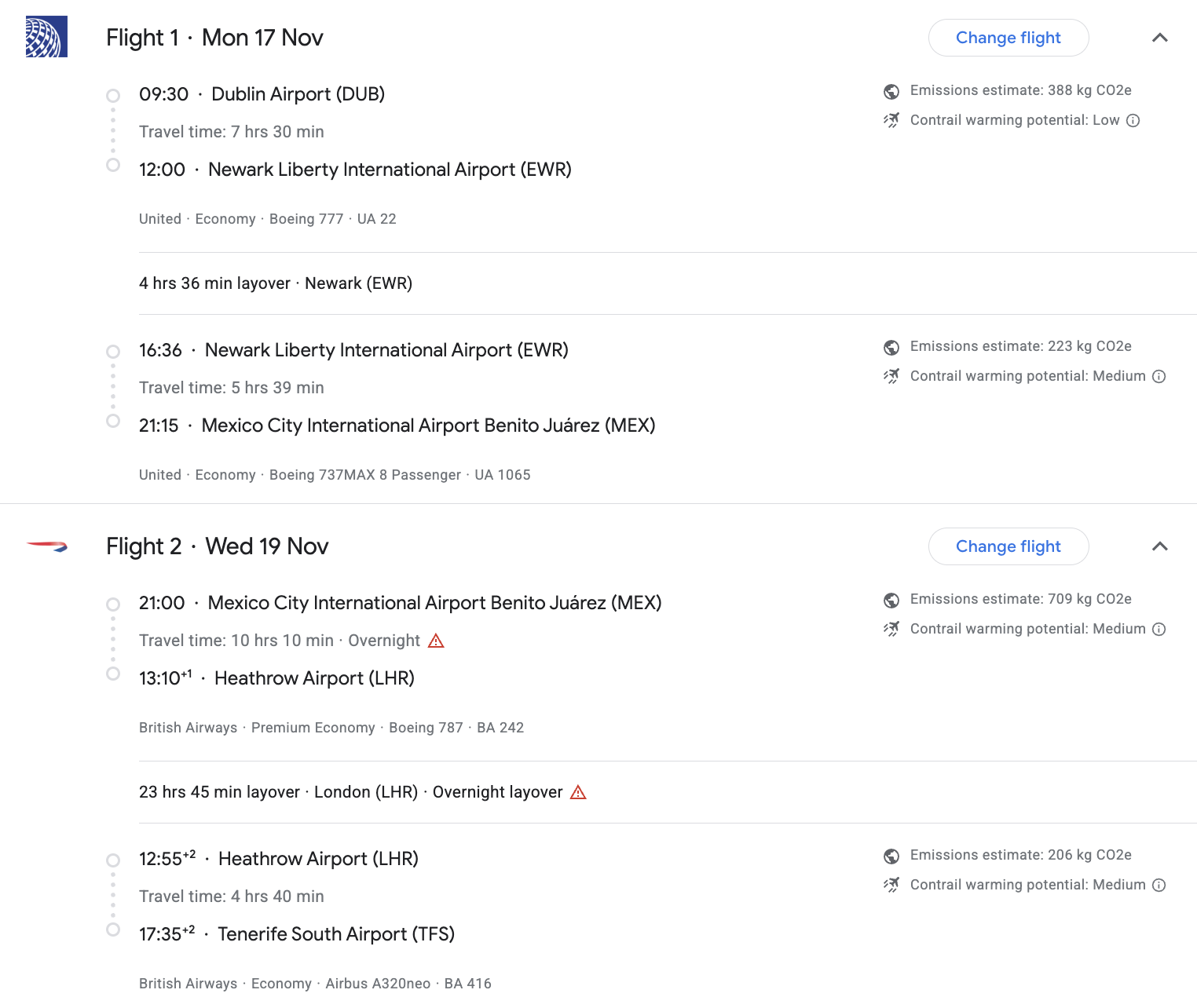Click Change flight for Flight 2
Screen dimensions: 1197x1008
pyautogui.click(x=1008, y=546)
